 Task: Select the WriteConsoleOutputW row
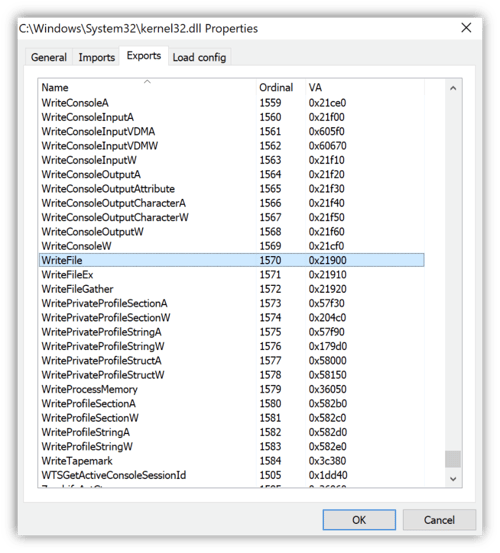pos(231,232)
